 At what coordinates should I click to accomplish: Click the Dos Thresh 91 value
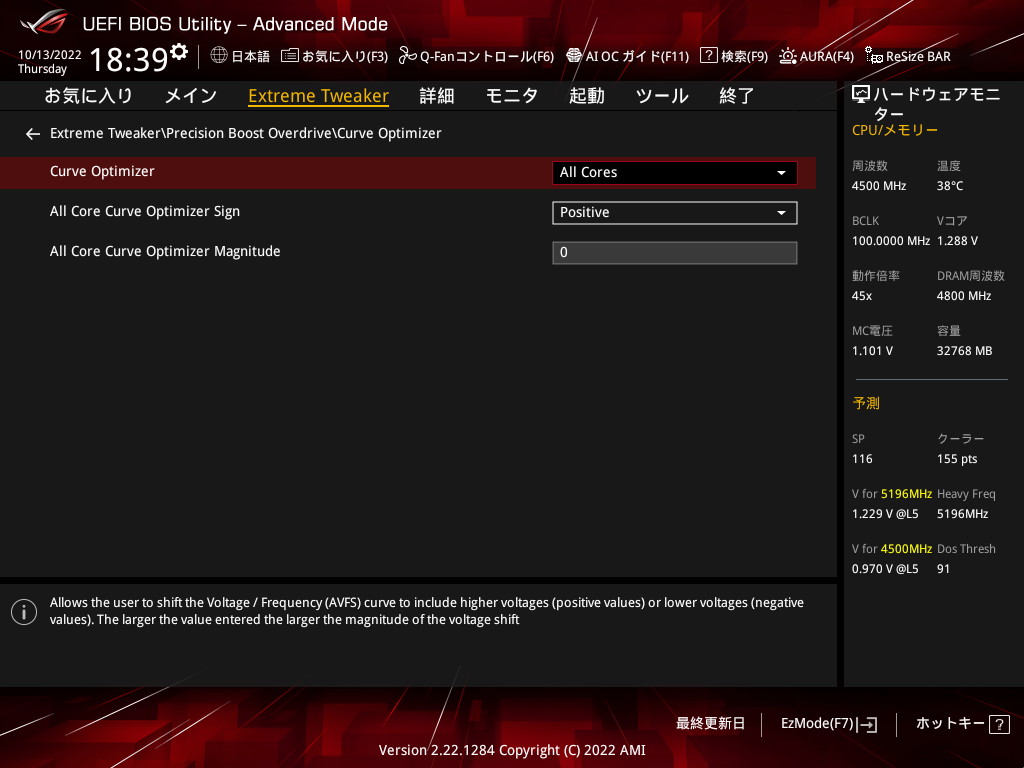pos(944,569)
